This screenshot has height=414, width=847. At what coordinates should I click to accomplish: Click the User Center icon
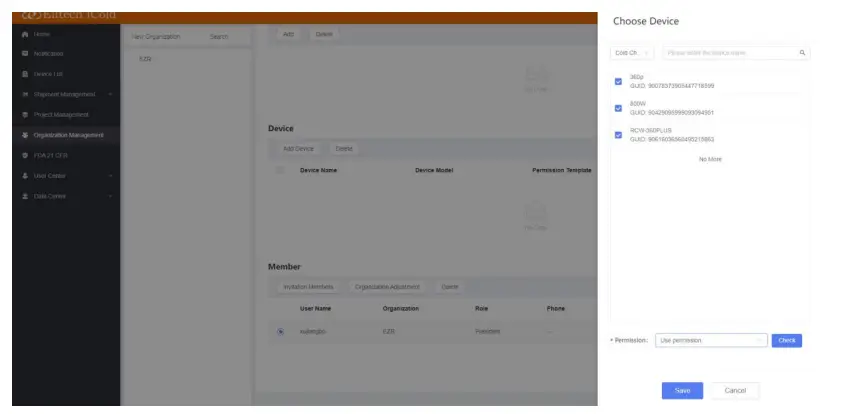pos(24,176)
